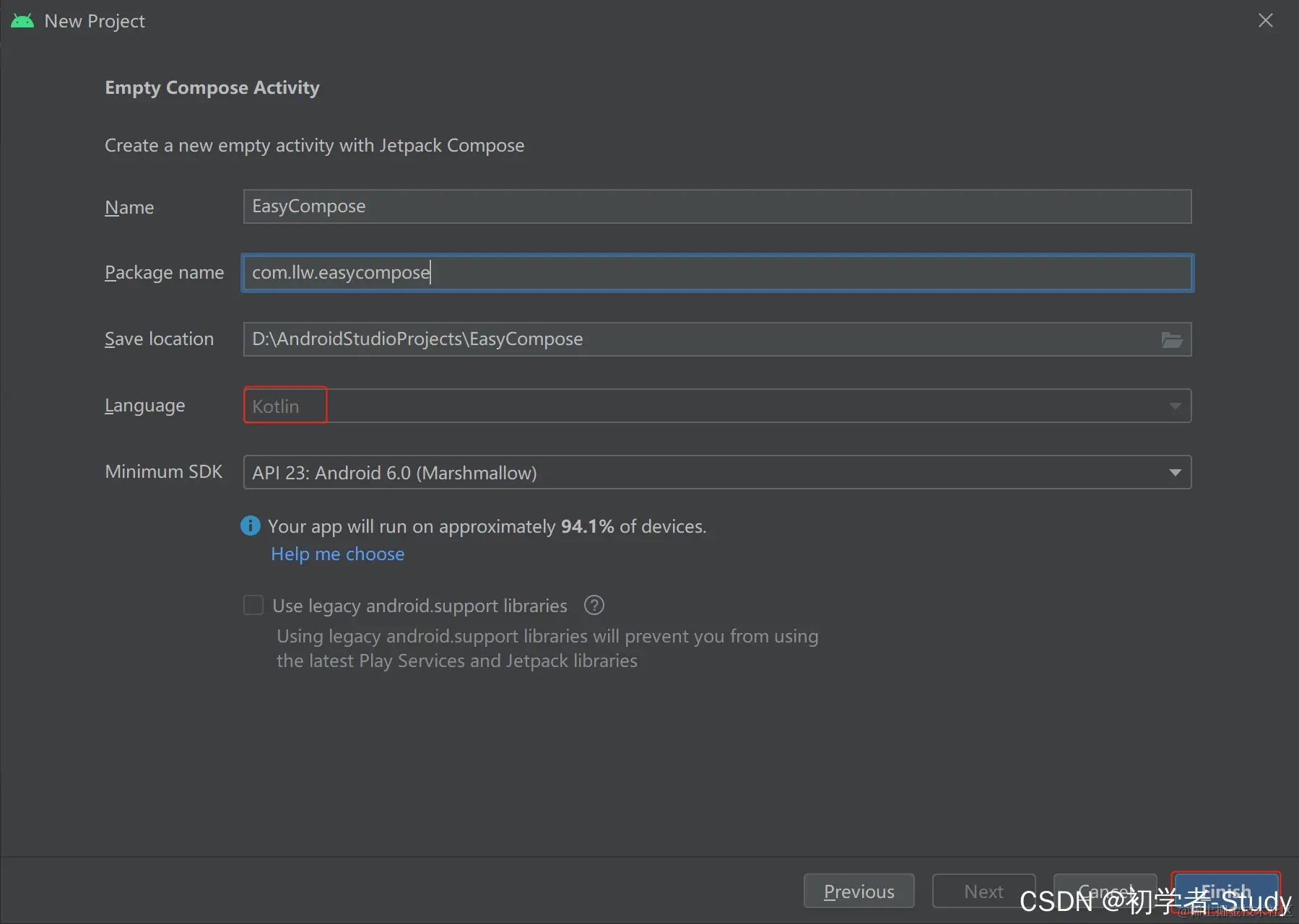Screen dimensions: 1299x924
Task: Close the New Project dialog
Action: [1265, 21]
